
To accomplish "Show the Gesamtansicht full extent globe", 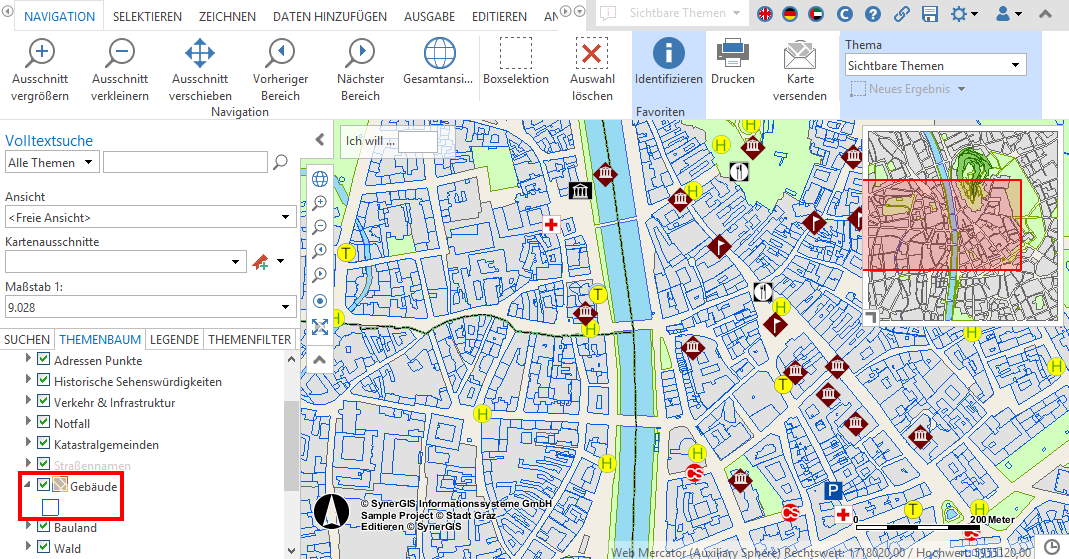I will point(438,61).
